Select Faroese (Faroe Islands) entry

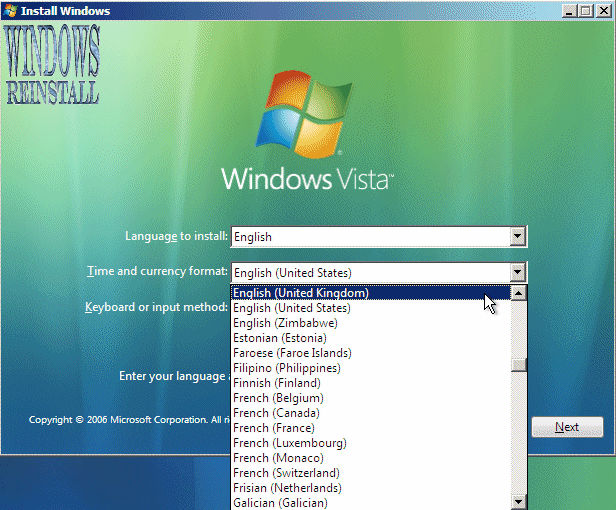[292, 353]
